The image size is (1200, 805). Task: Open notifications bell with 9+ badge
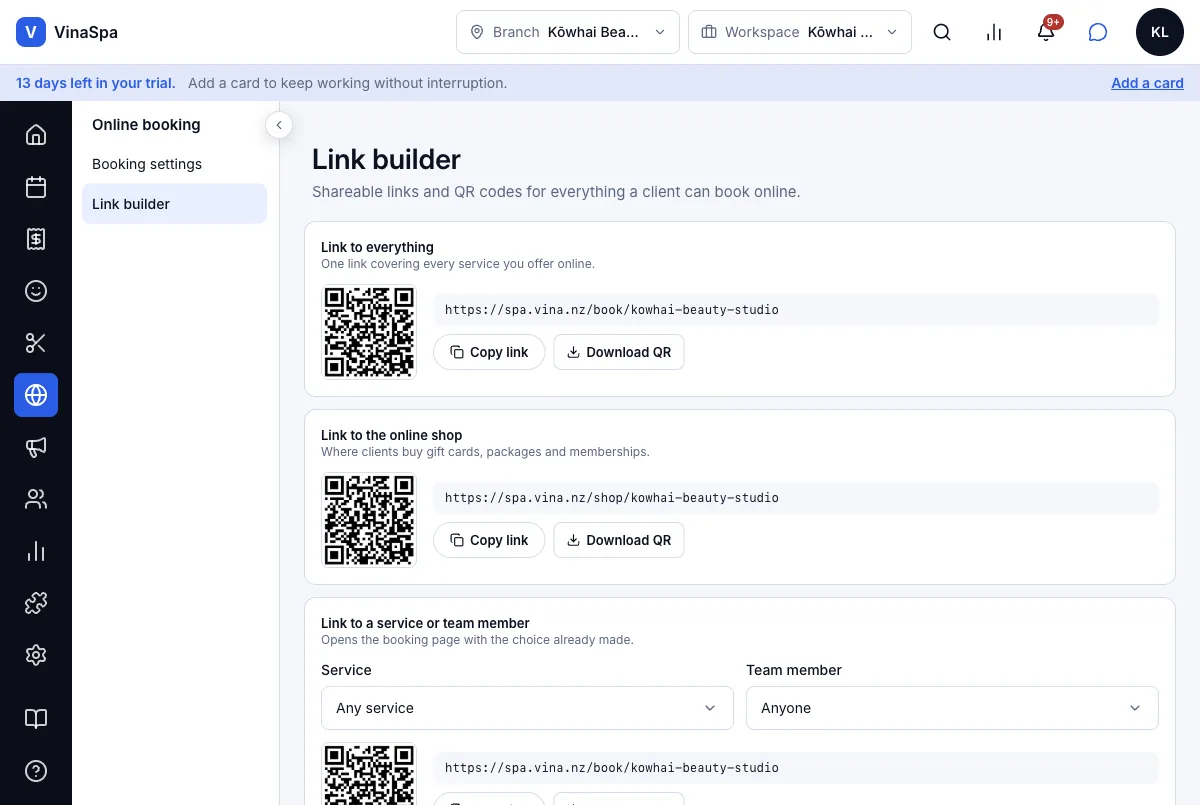pyautogui.click(x=1046, y=32)
